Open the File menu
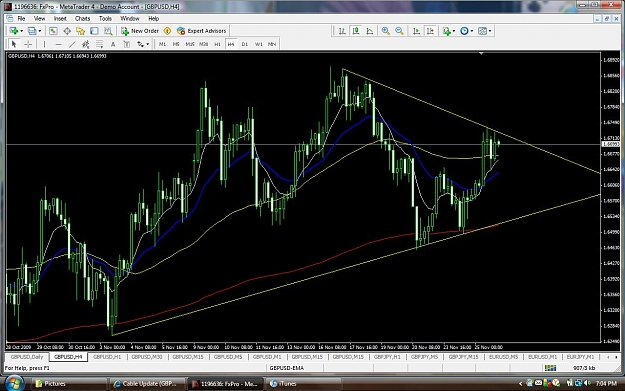625x391 pixels. 21,18
